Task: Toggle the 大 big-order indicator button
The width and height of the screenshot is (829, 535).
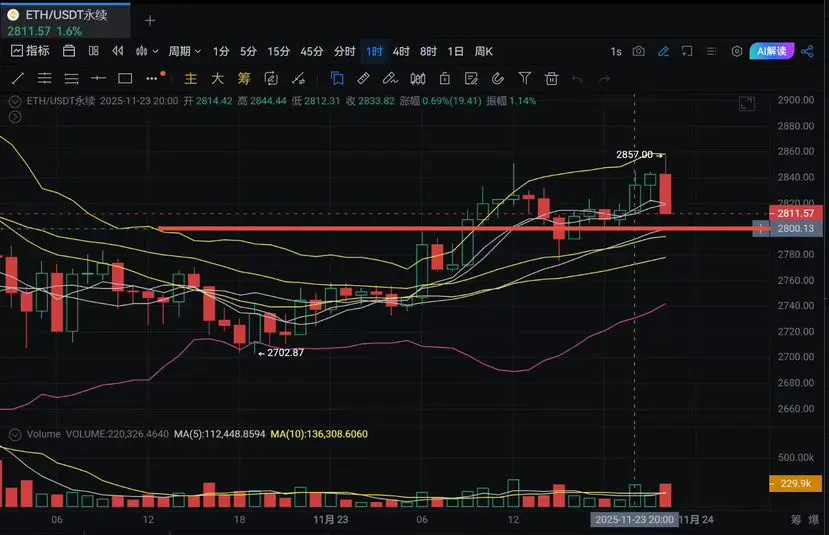Action: [x=217, y=79]
